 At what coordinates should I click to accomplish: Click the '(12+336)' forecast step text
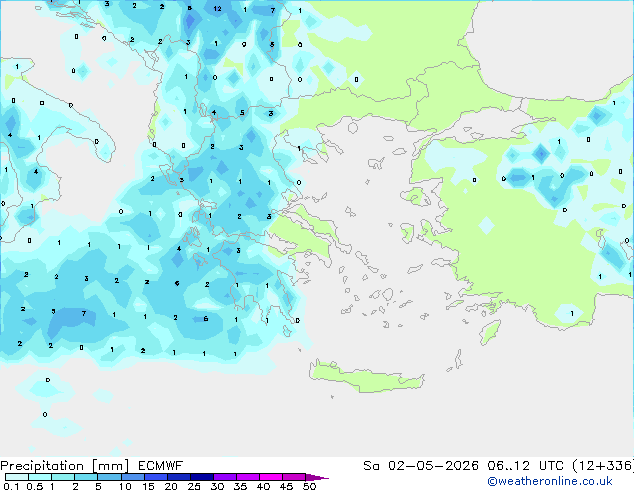pos(603,466)
